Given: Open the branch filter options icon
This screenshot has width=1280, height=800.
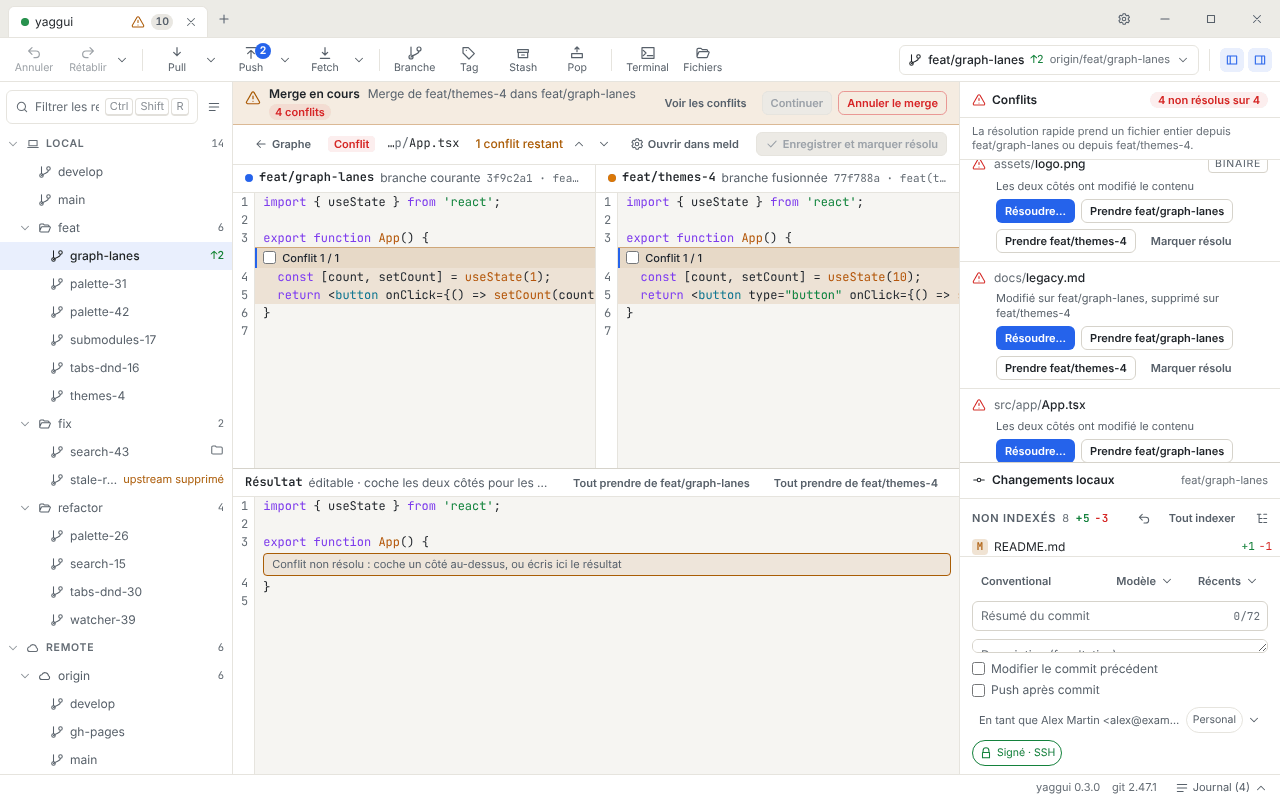Looking at the screenshot, I should point(214,107).
